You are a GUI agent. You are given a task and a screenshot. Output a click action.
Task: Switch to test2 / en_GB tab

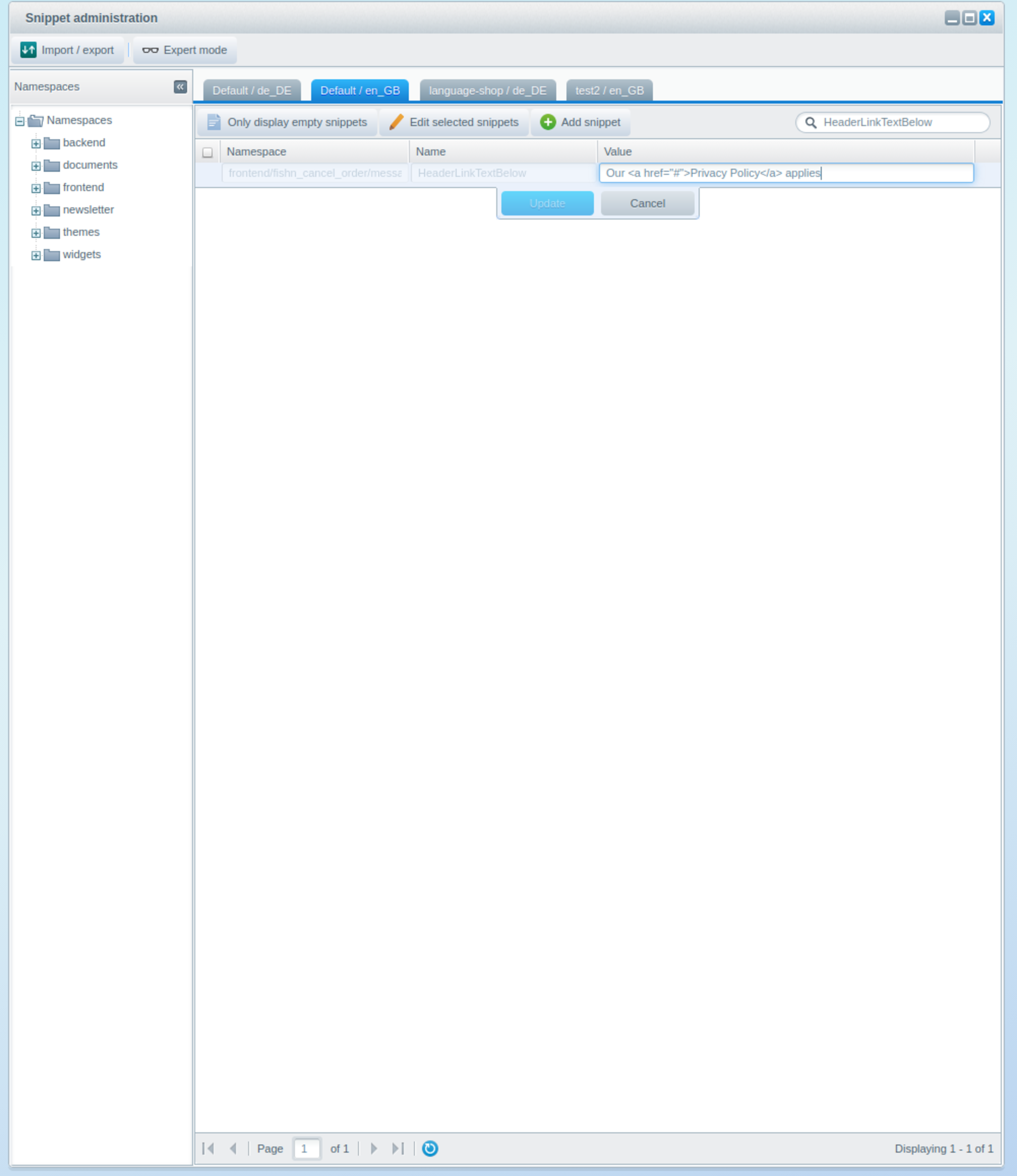tap(609, 90)
